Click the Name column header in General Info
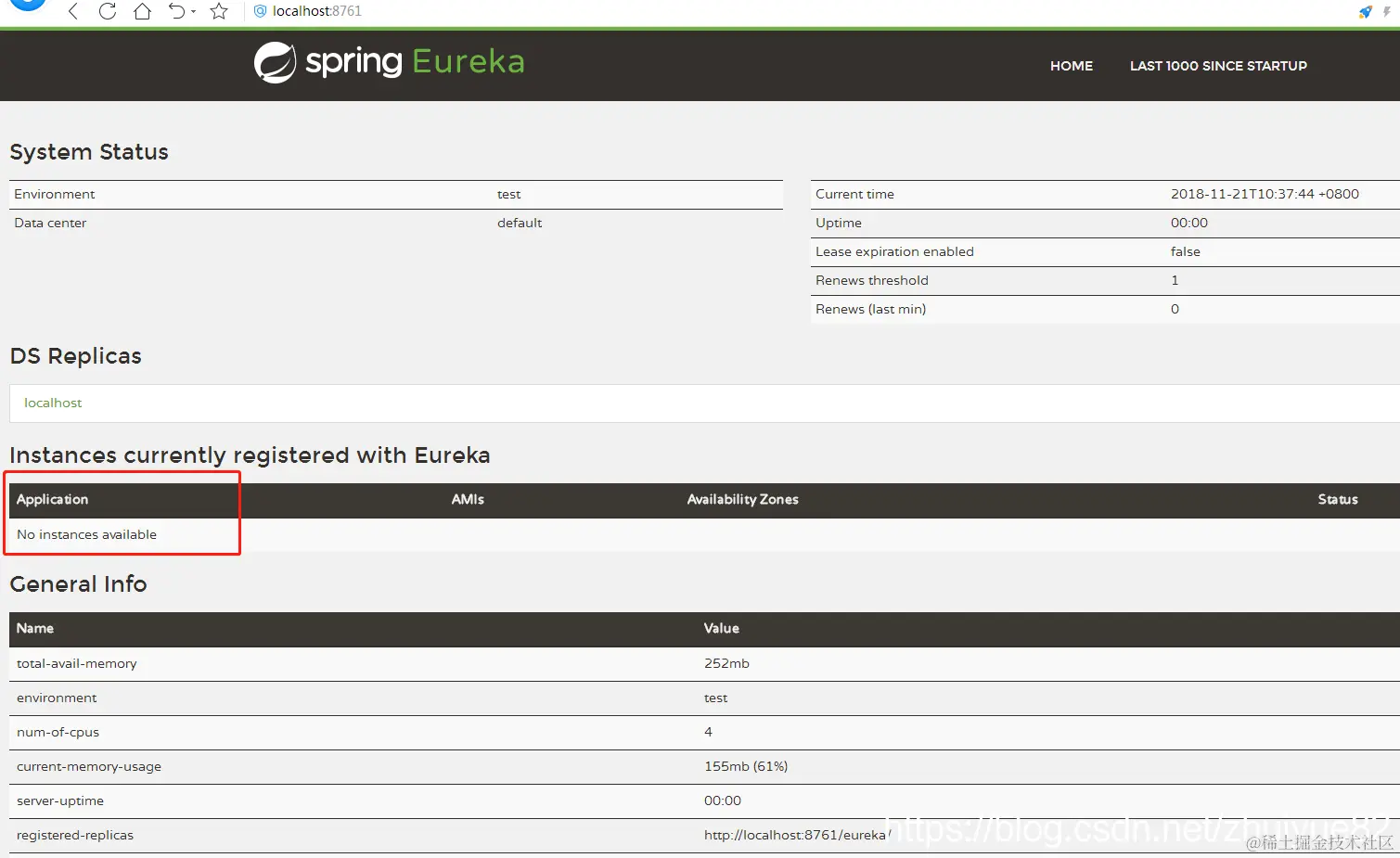This screenshot has width=1400, height=858. pos(35,628)
